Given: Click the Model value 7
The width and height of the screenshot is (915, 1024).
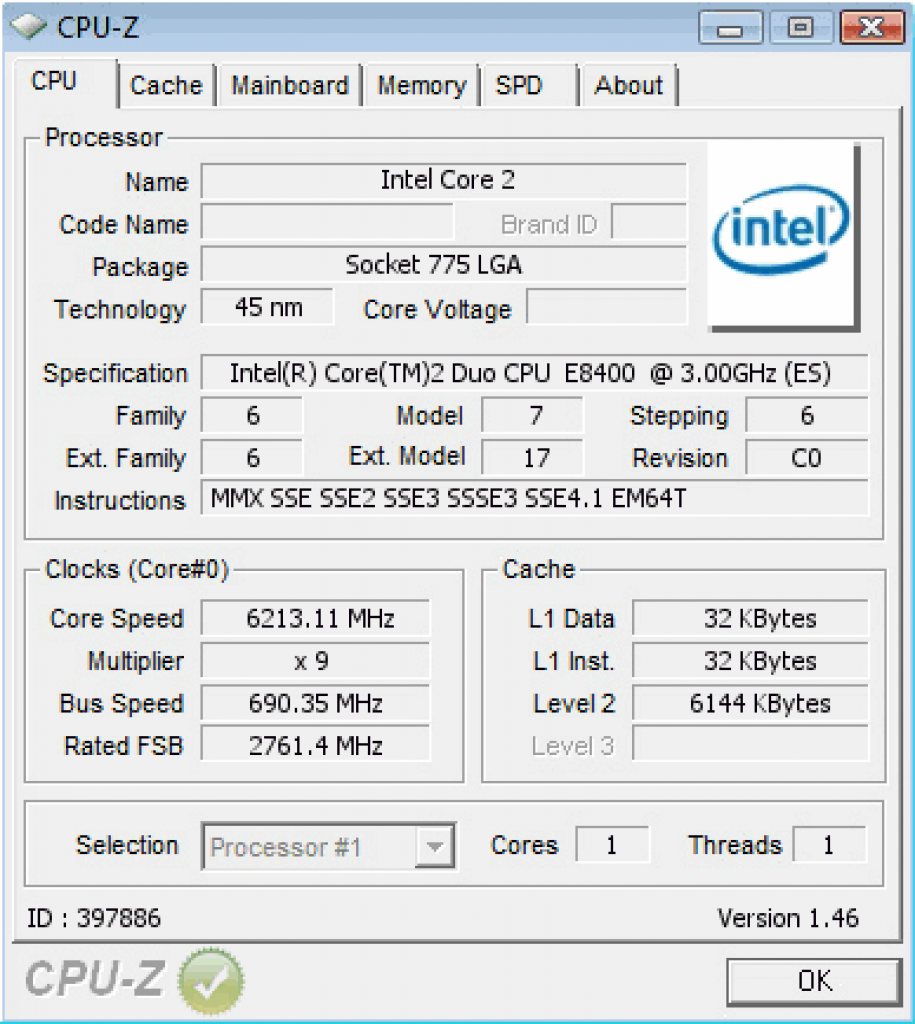Looking at the screenshot, I should [x=532, y=415].
